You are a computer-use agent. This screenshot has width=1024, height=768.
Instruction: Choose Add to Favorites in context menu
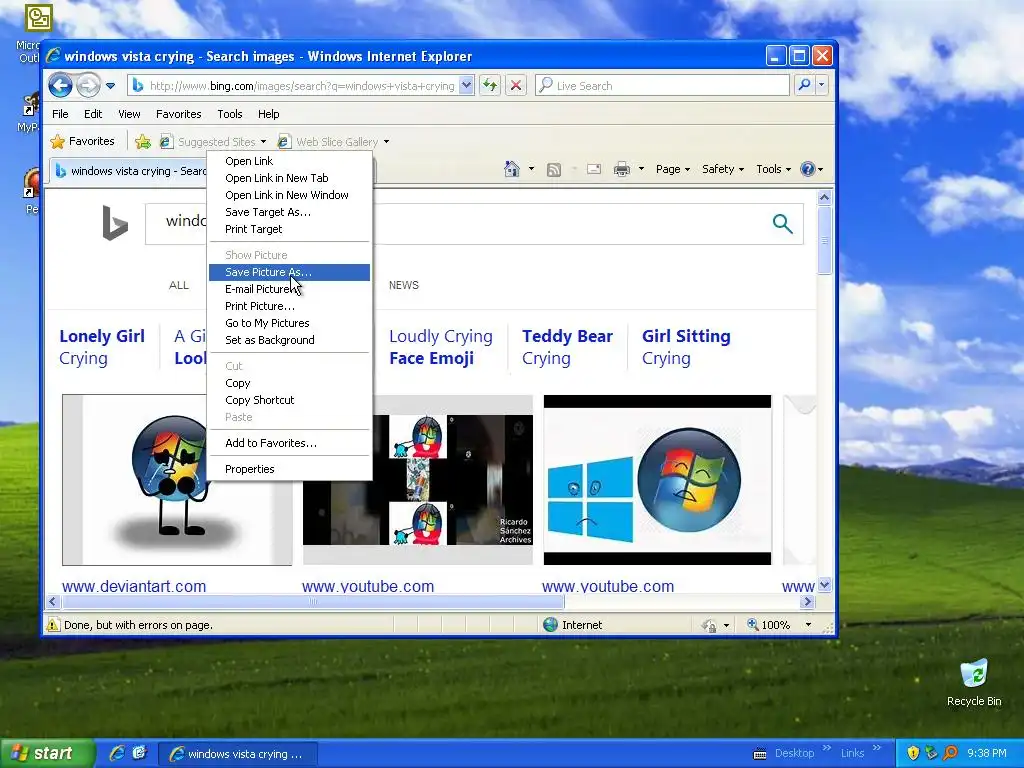(x=289, y=443)
